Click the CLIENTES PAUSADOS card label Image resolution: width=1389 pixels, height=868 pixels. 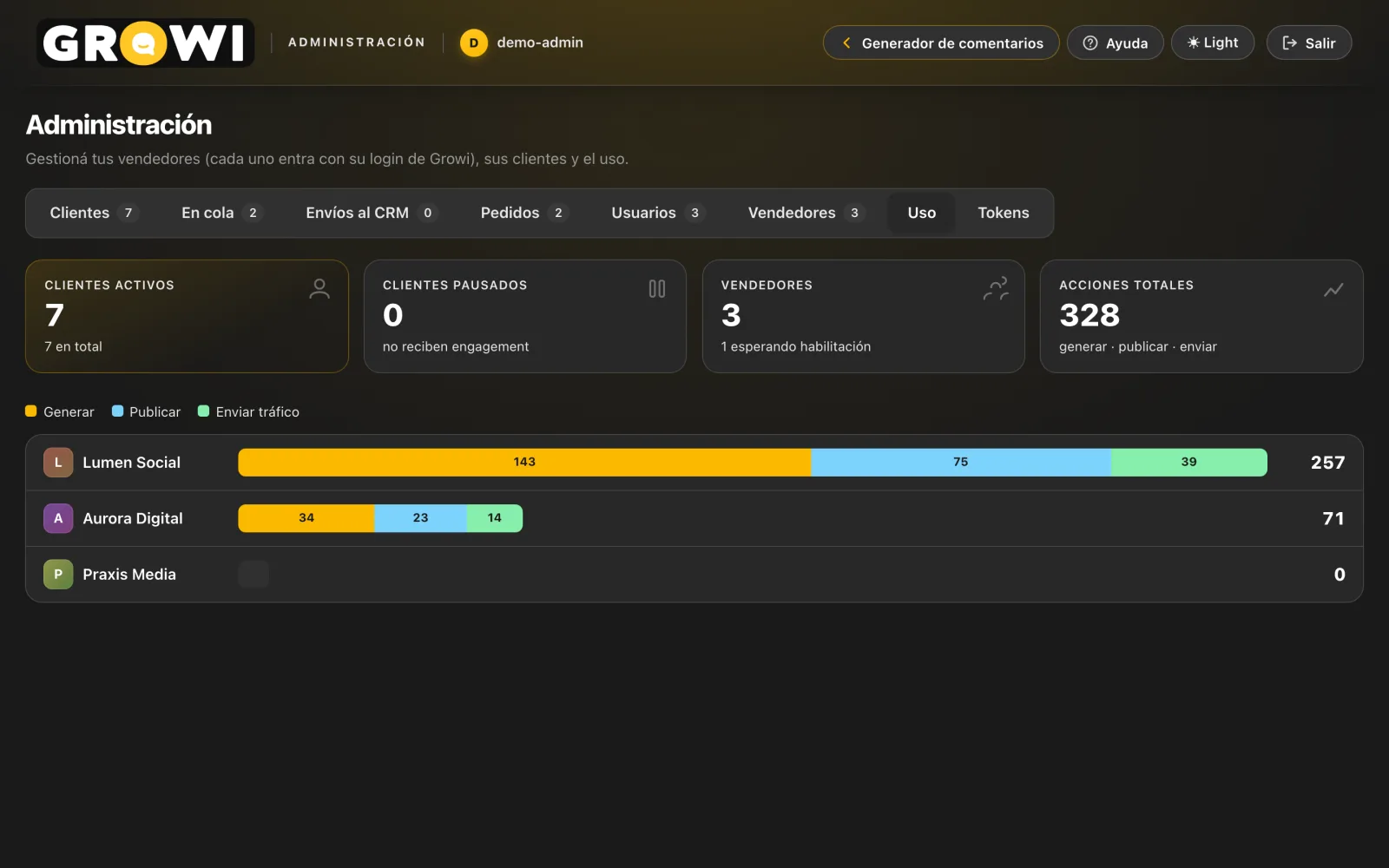455,285
